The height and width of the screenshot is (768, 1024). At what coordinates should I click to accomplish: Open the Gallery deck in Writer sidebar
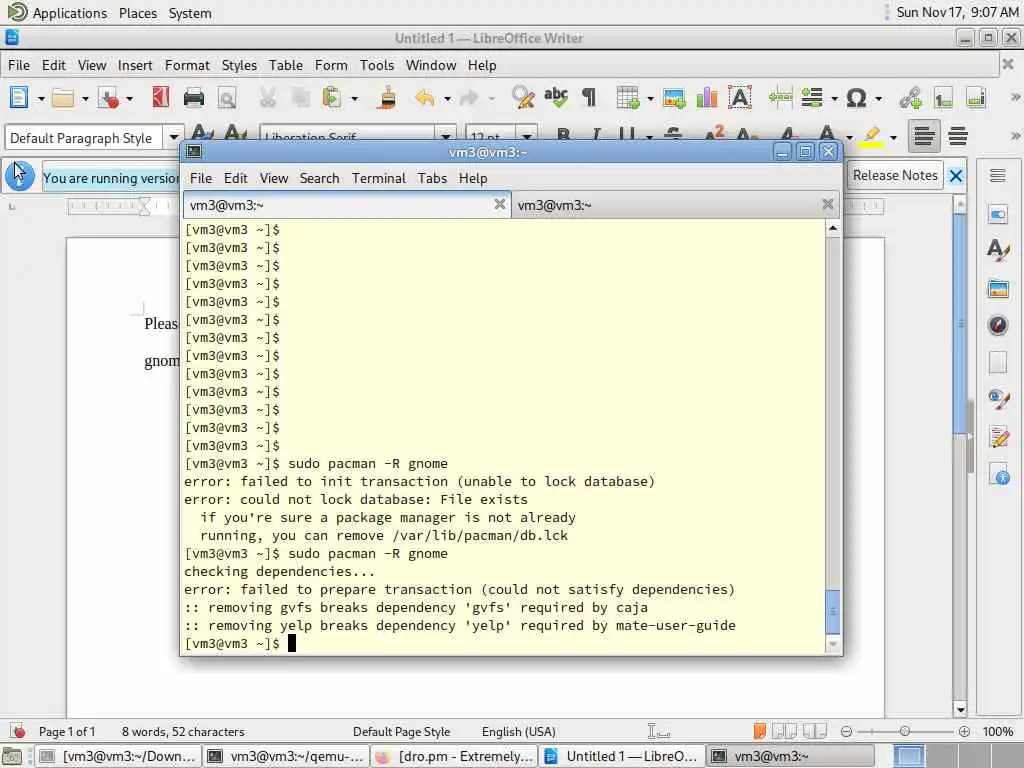[x=998, y=288]
